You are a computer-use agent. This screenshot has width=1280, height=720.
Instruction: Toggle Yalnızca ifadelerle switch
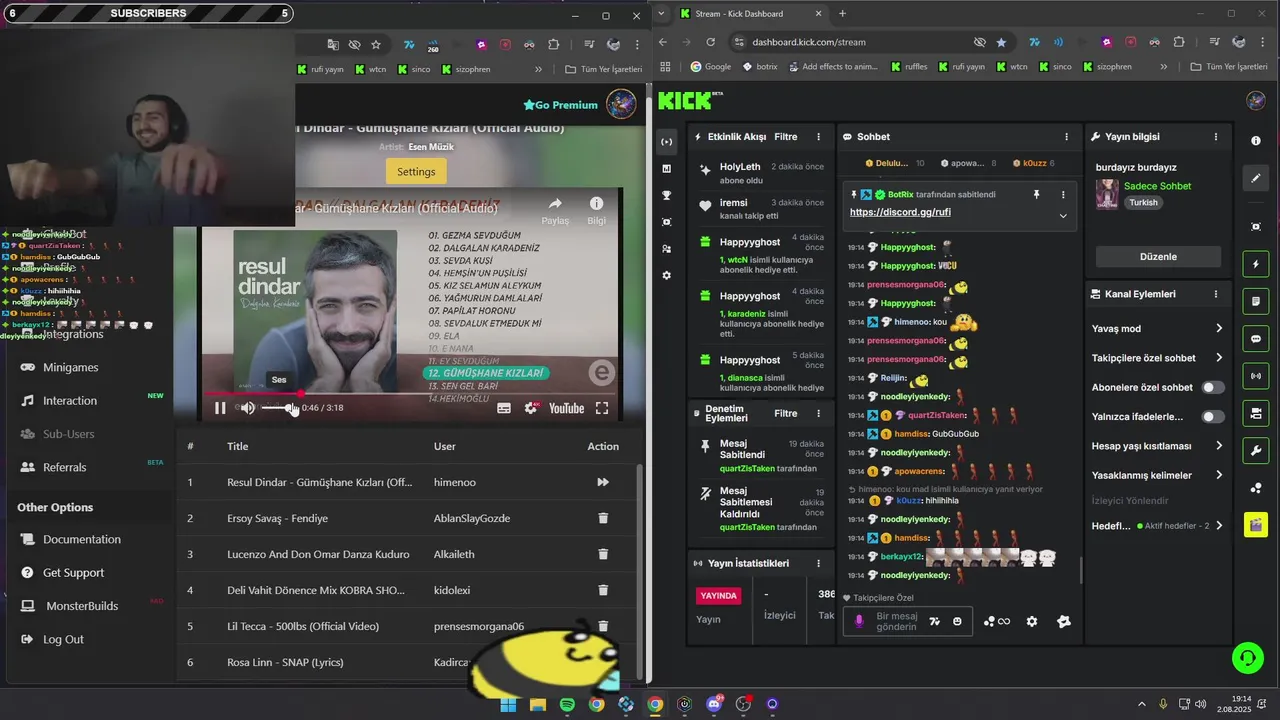point(1212,416)
